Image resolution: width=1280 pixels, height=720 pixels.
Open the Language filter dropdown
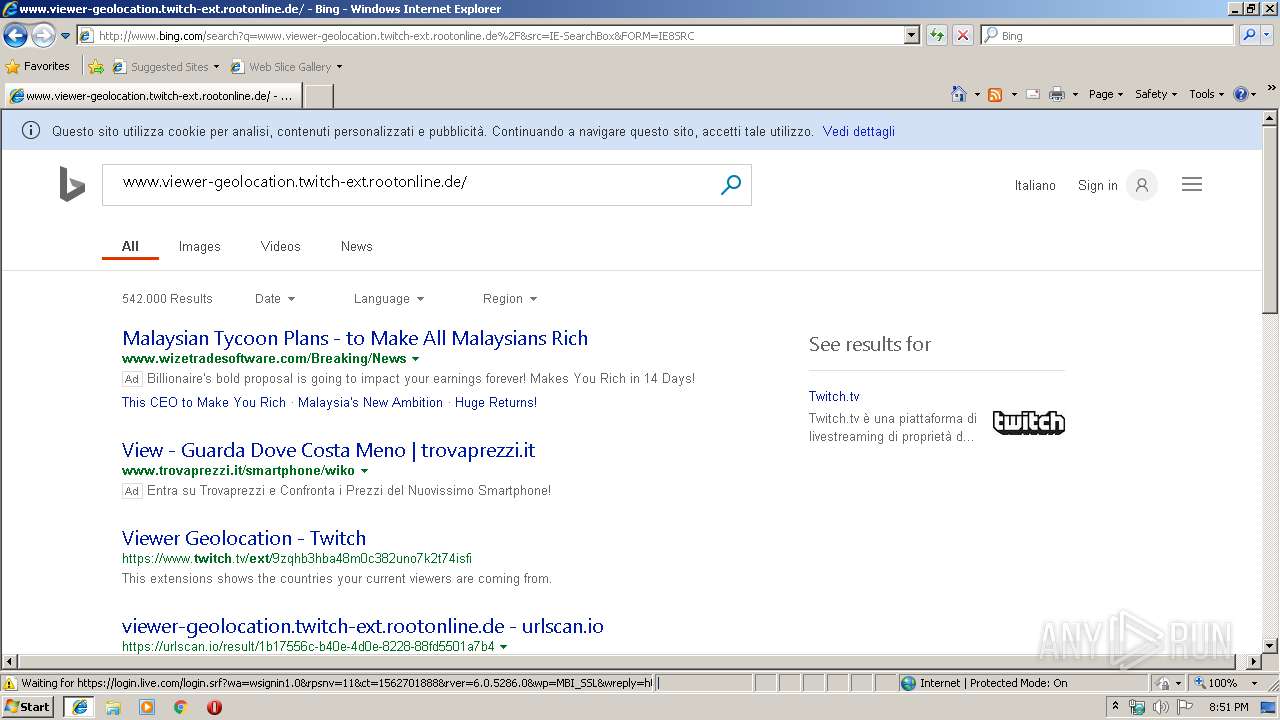coord(389,299)
